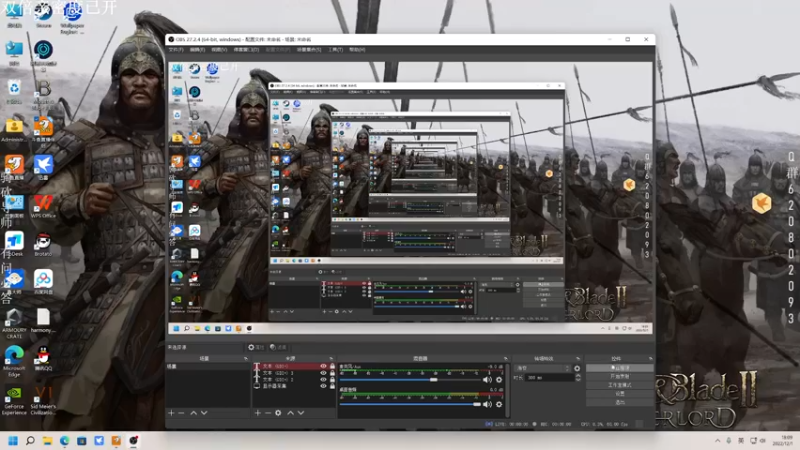Click 退出 exit button in controls
The image size is (800, 450).
click(619, 402)
